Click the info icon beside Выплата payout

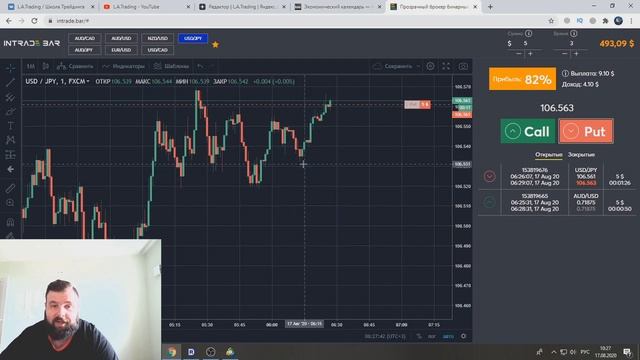point(565,73)
